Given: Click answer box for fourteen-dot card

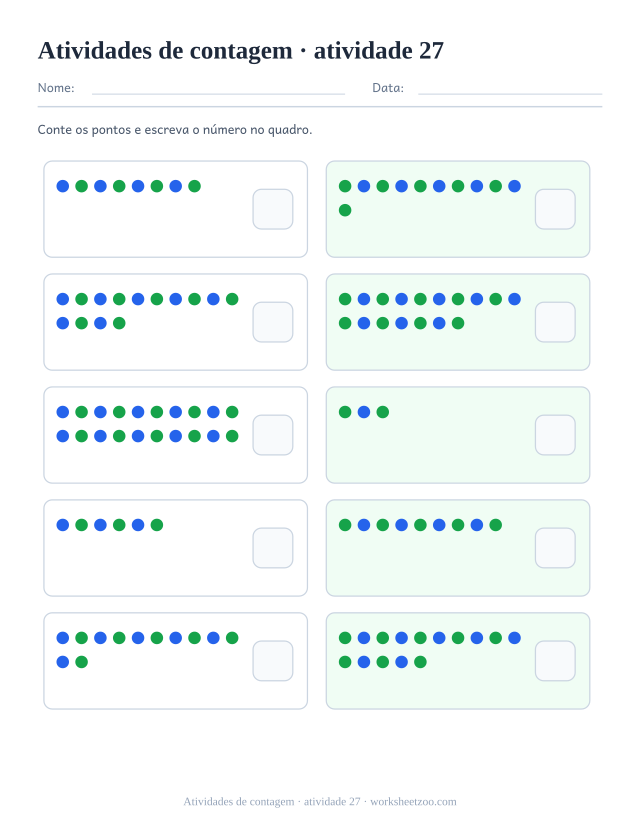Looking at the screenshot, I should [x=273, y=322].
